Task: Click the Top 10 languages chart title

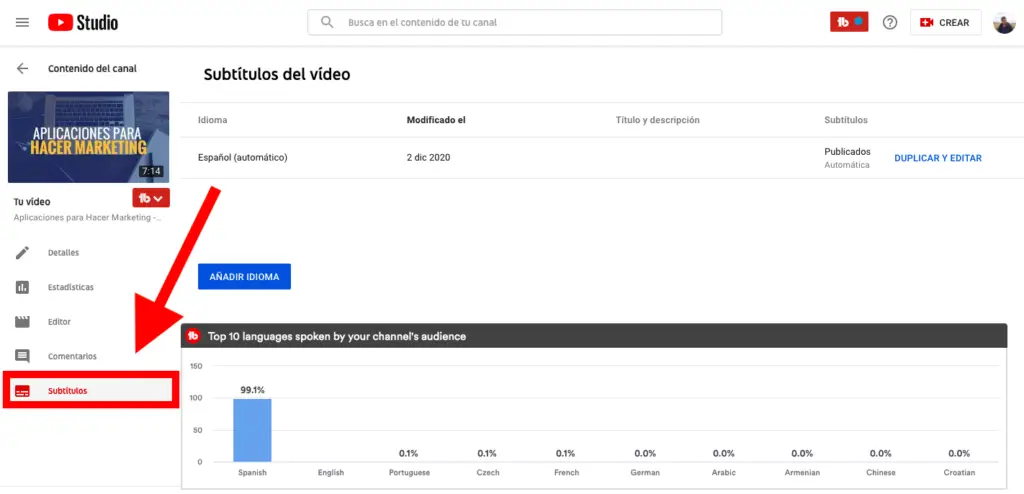Action: pyautogui.click(x=337, y=337)
